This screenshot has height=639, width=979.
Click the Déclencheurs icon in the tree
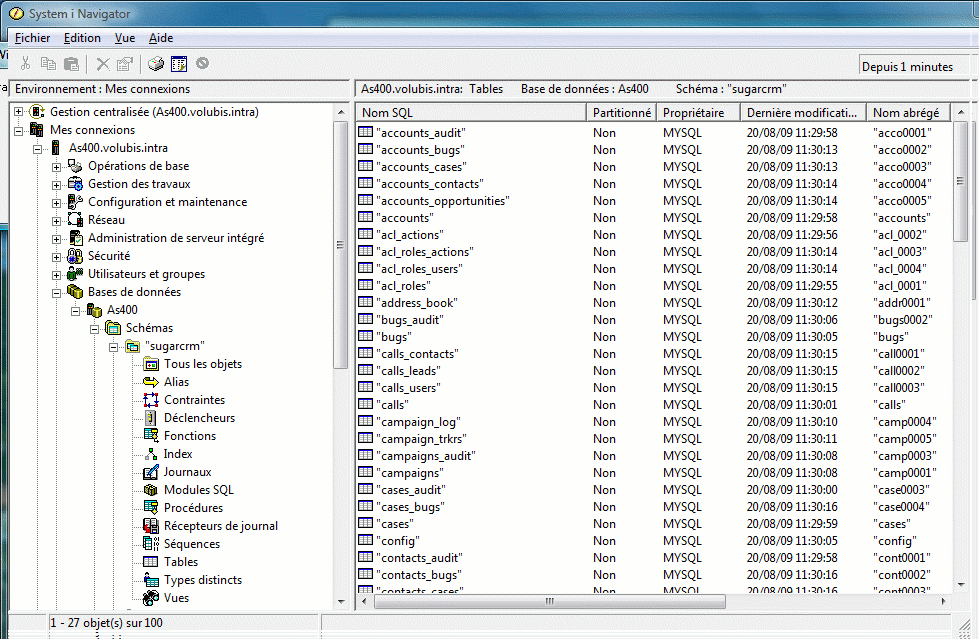point(151,418)
